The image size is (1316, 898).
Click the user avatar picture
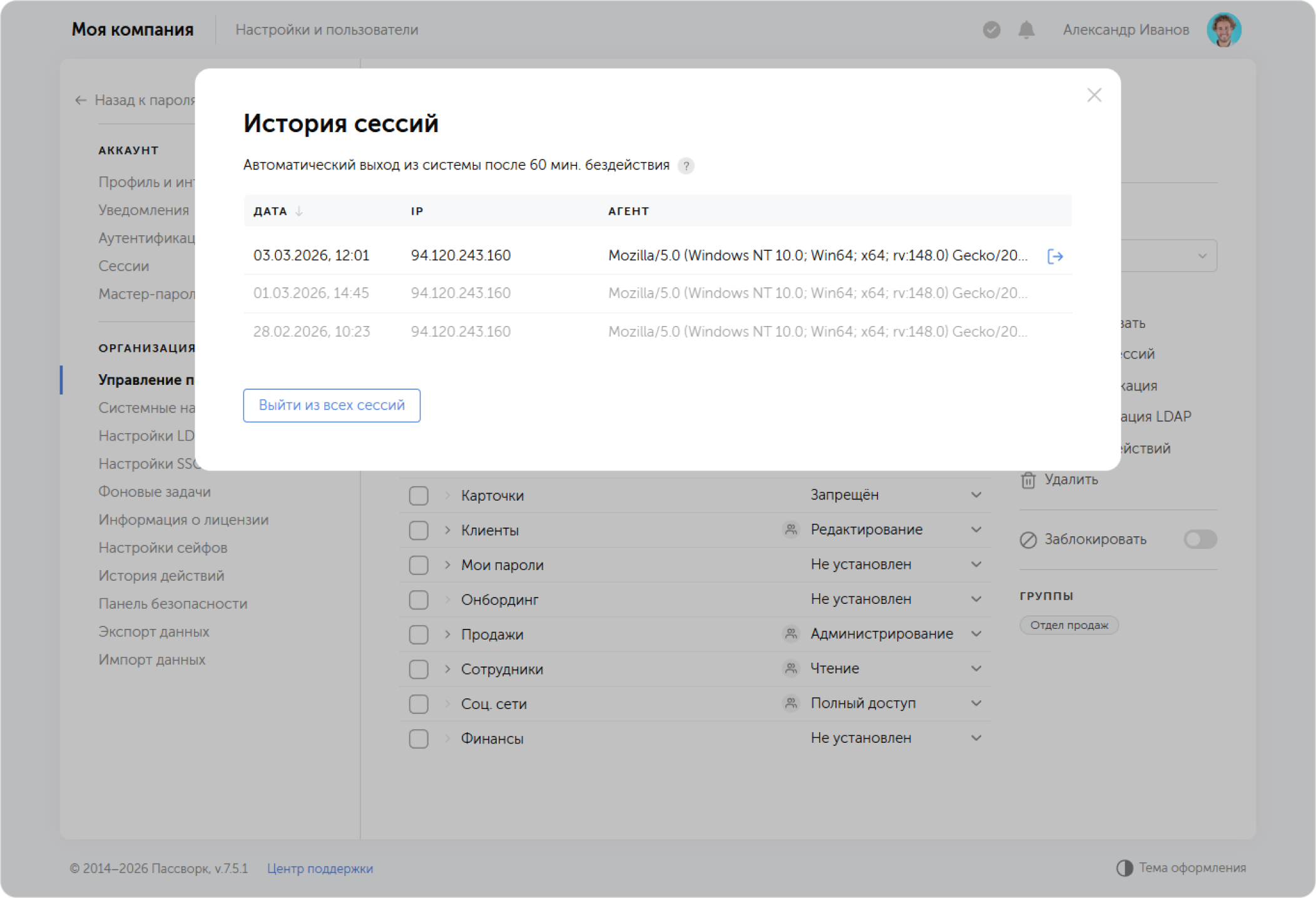pyautogui.click(x=1223, y=29)
